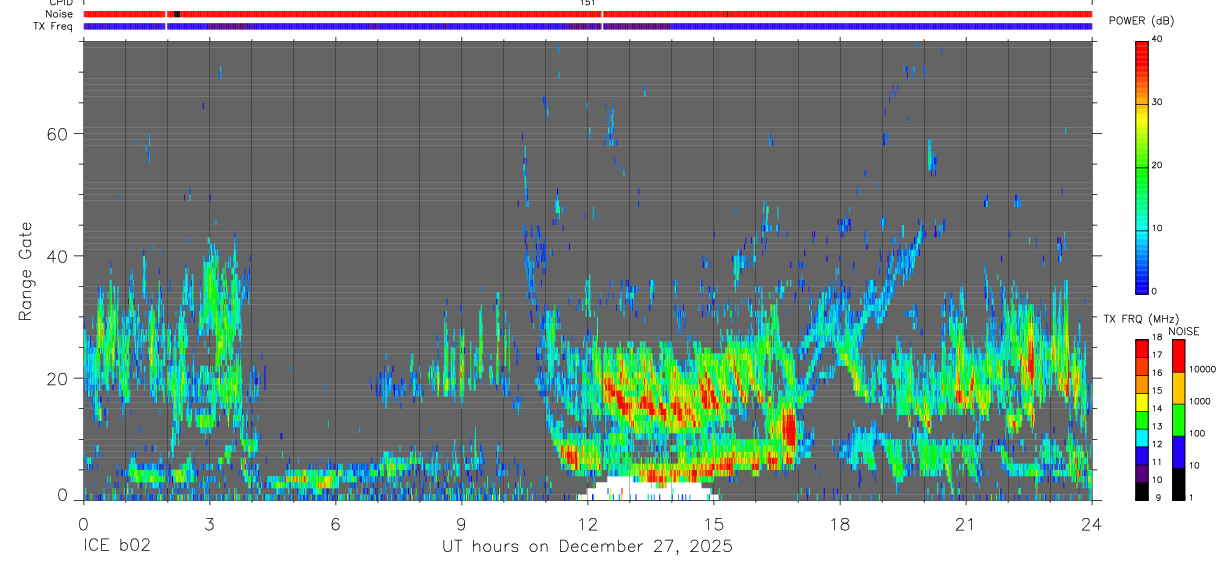Click the UT hours axis tick label 24
The image size is (1228, 567).
1092,523
